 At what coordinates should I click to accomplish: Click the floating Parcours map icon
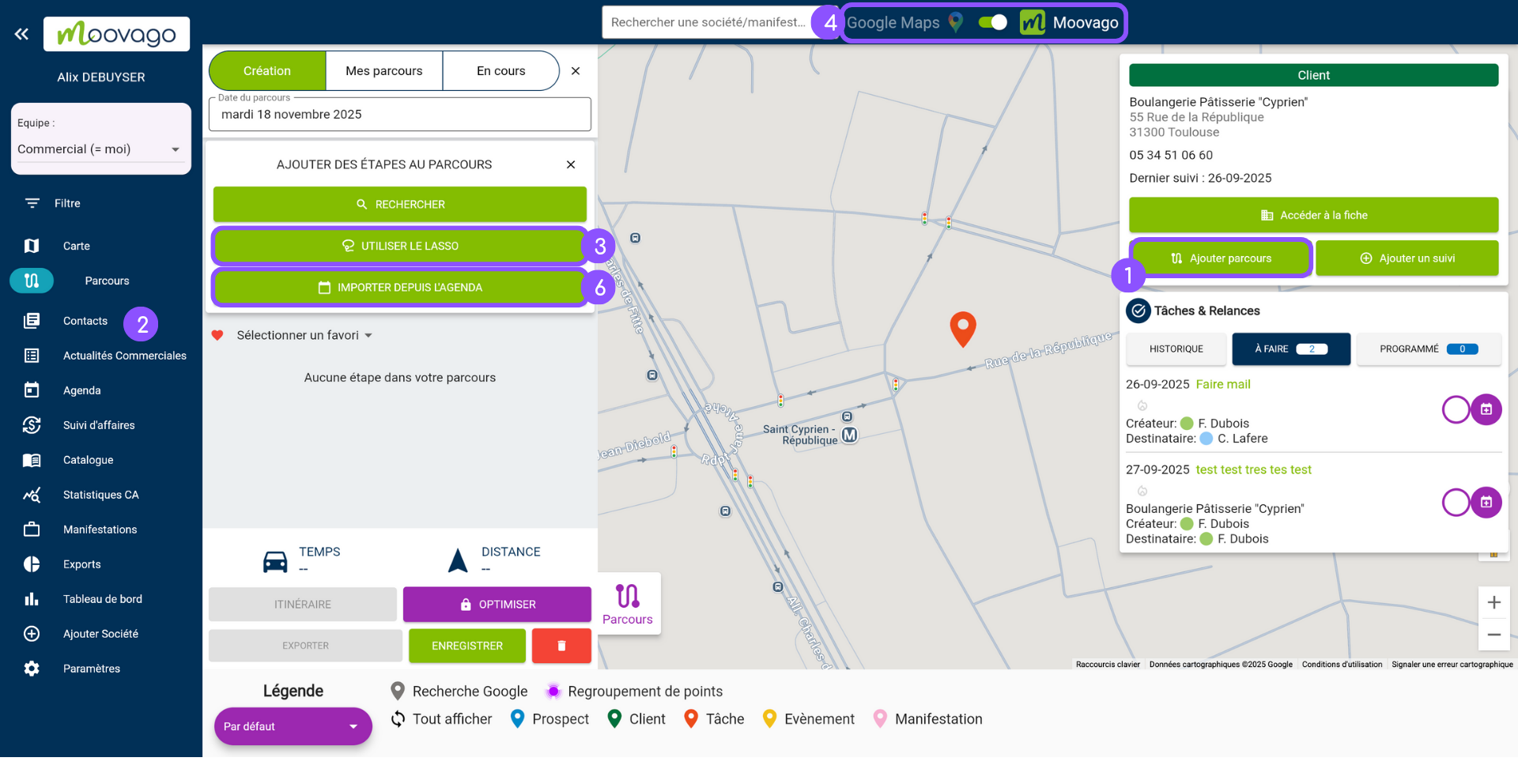[x=628, y=603]
